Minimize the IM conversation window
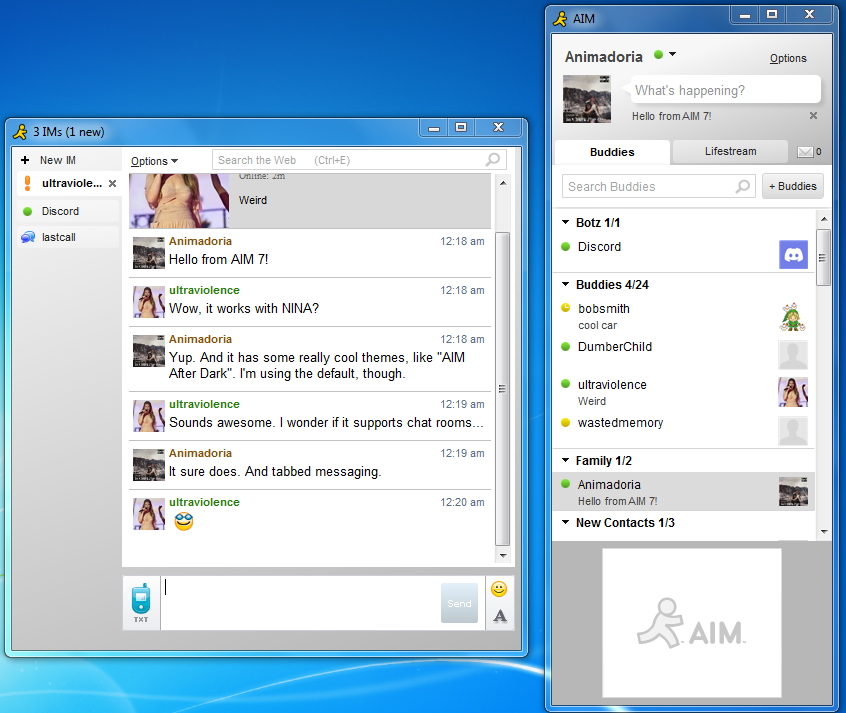Image resolution: width=846 pixels, height=713 pixels. click(434, 128)
